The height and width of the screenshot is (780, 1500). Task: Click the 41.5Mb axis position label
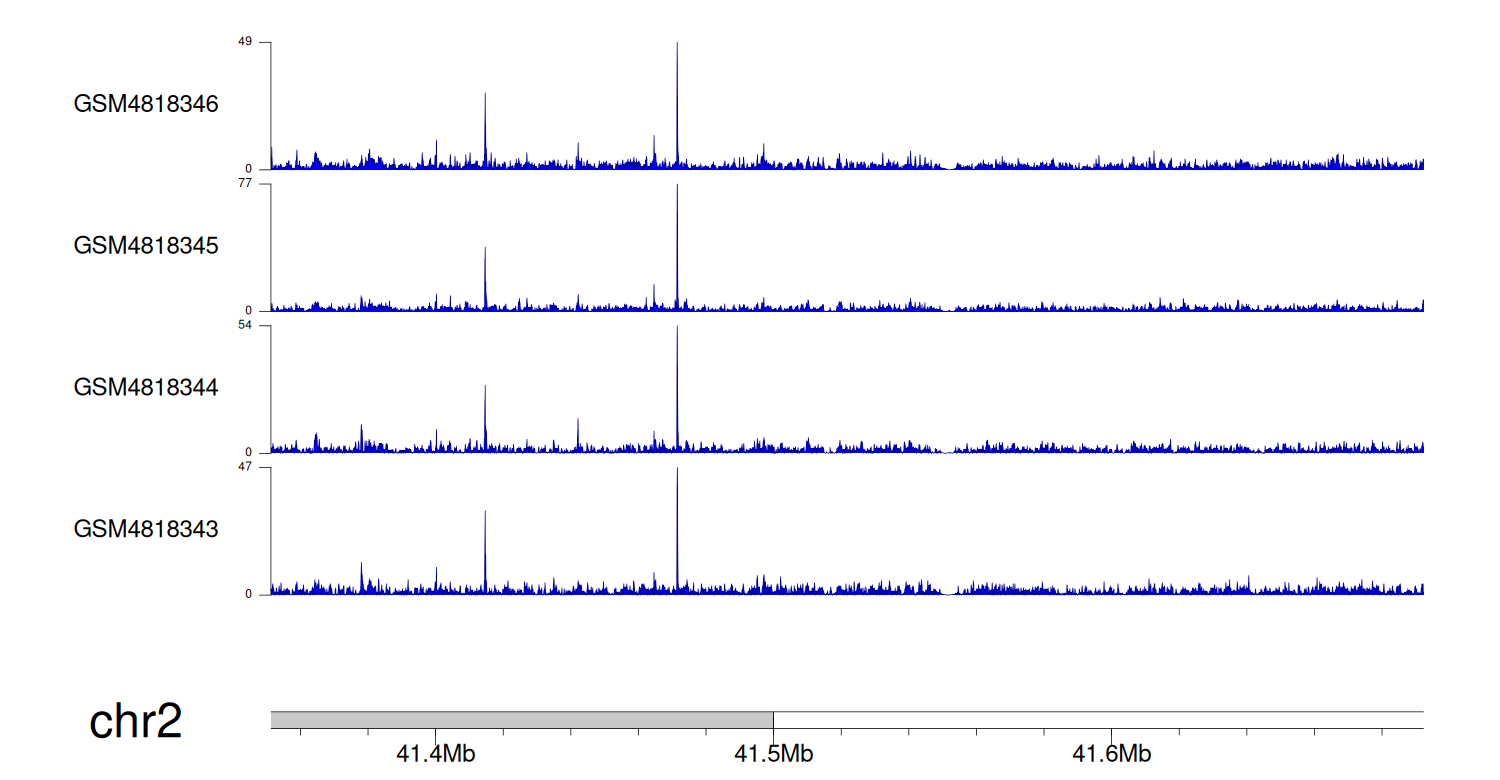tap(773, 754)
